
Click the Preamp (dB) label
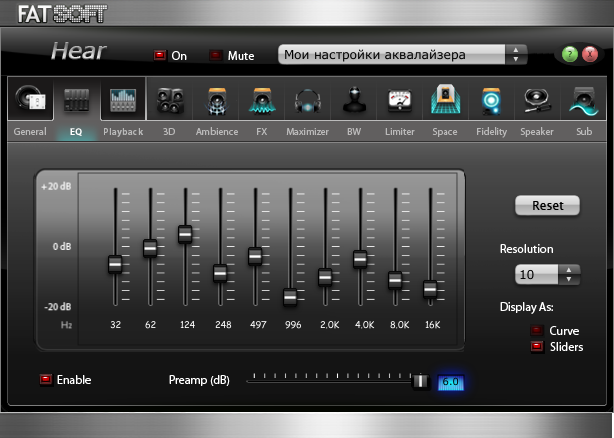point(199,380)
